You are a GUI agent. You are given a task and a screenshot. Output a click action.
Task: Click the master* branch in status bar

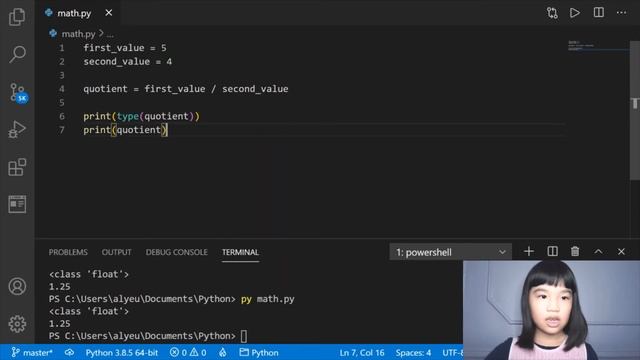(32, 352)
